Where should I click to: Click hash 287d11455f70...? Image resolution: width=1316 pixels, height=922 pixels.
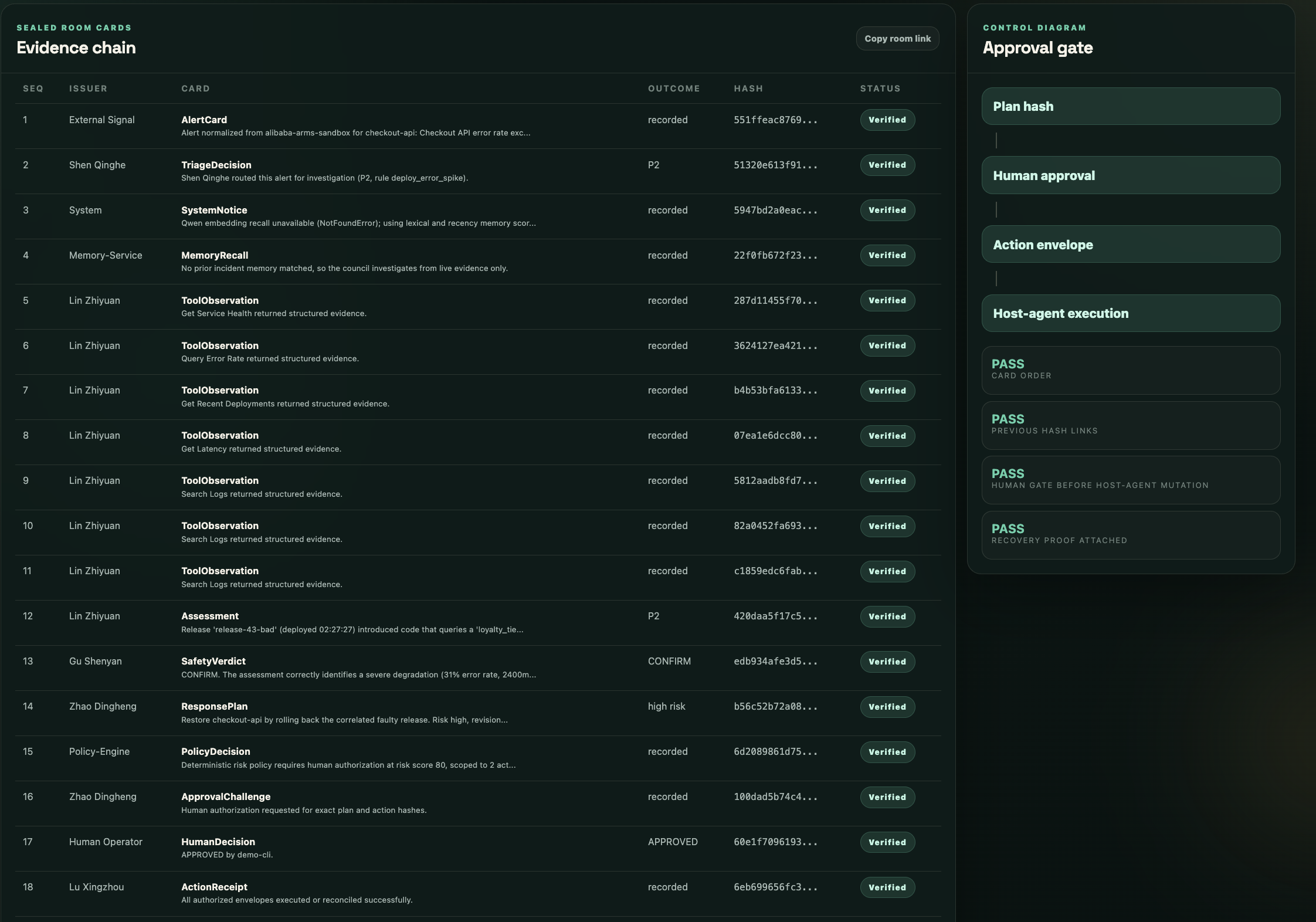775,300
